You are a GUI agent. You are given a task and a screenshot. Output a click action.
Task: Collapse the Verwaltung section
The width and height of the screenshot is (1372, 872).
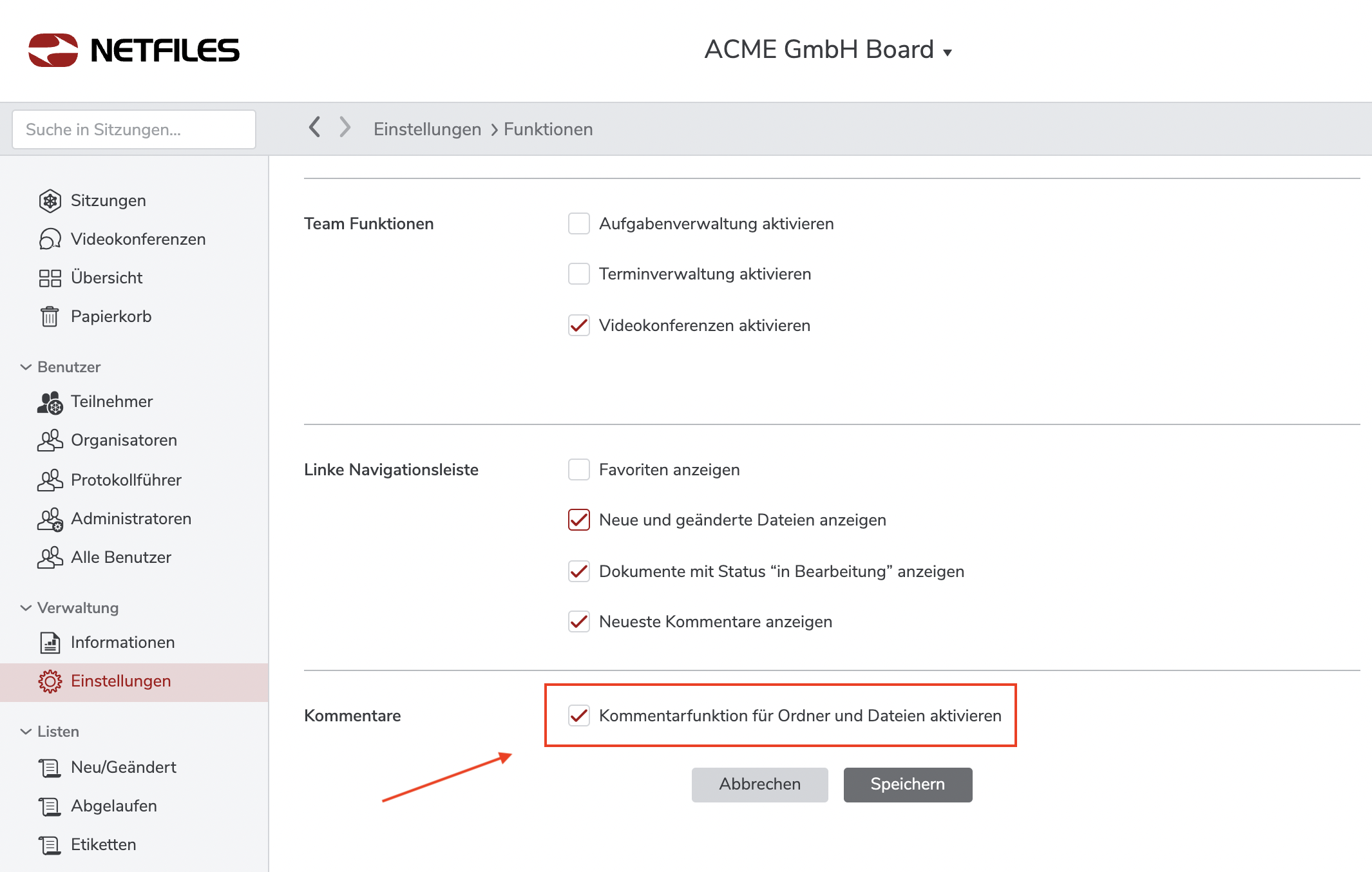pyautogui.click(x=26, y=608)
